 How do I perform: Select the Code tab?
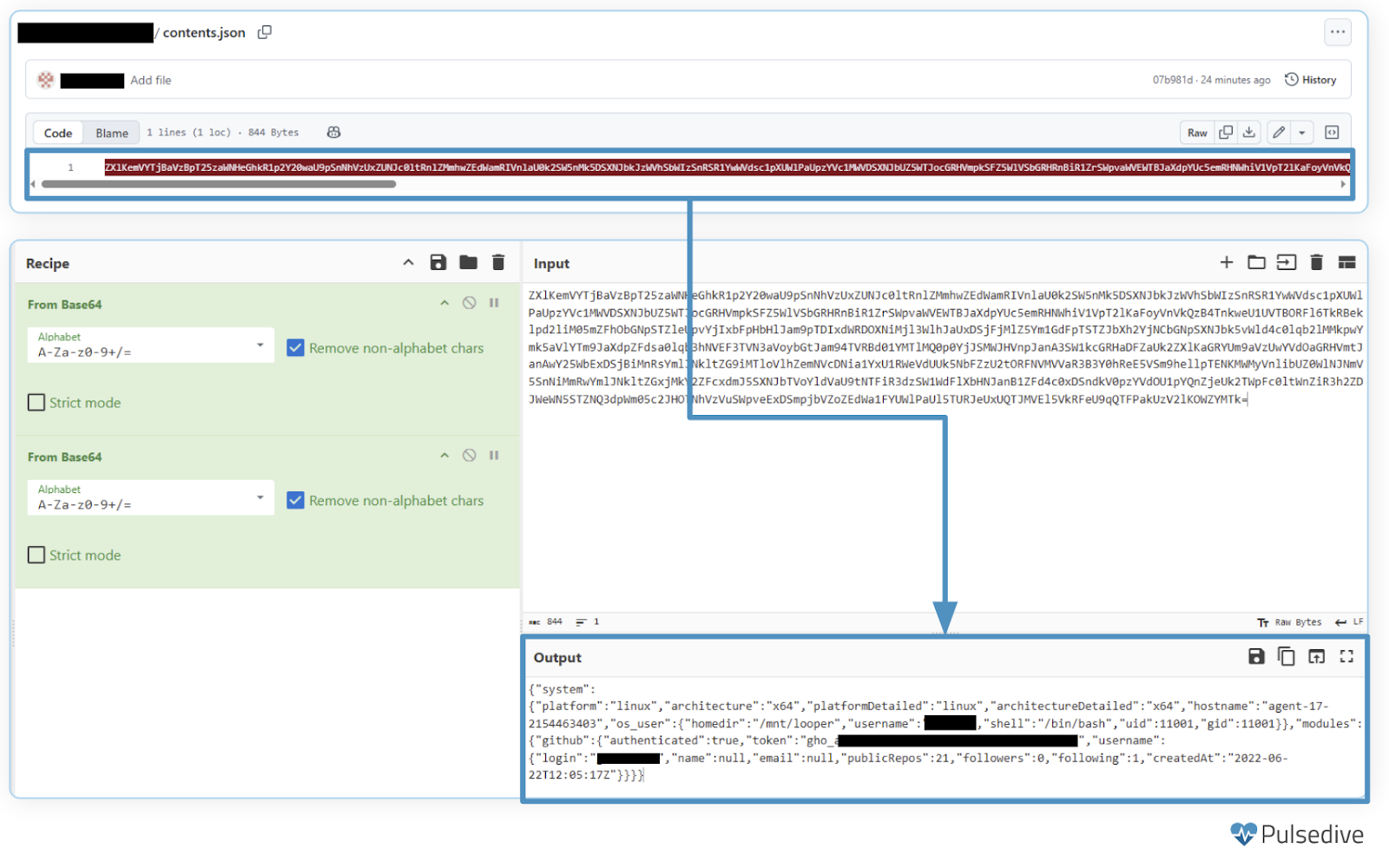(x=58, y=133)
